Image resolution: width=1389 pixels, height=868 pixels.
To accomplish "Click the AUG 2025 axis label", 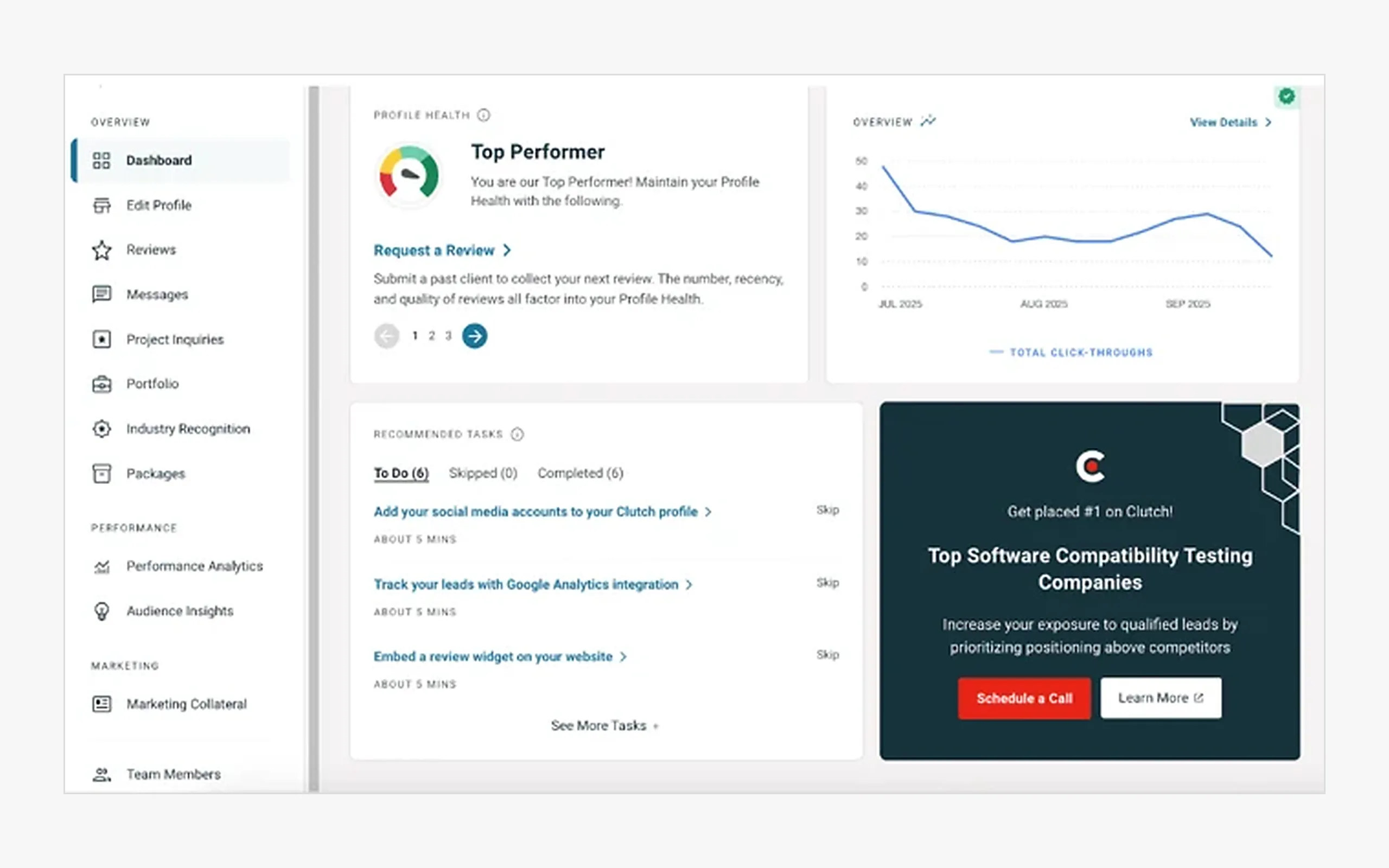I will [x=1044, y=304].
